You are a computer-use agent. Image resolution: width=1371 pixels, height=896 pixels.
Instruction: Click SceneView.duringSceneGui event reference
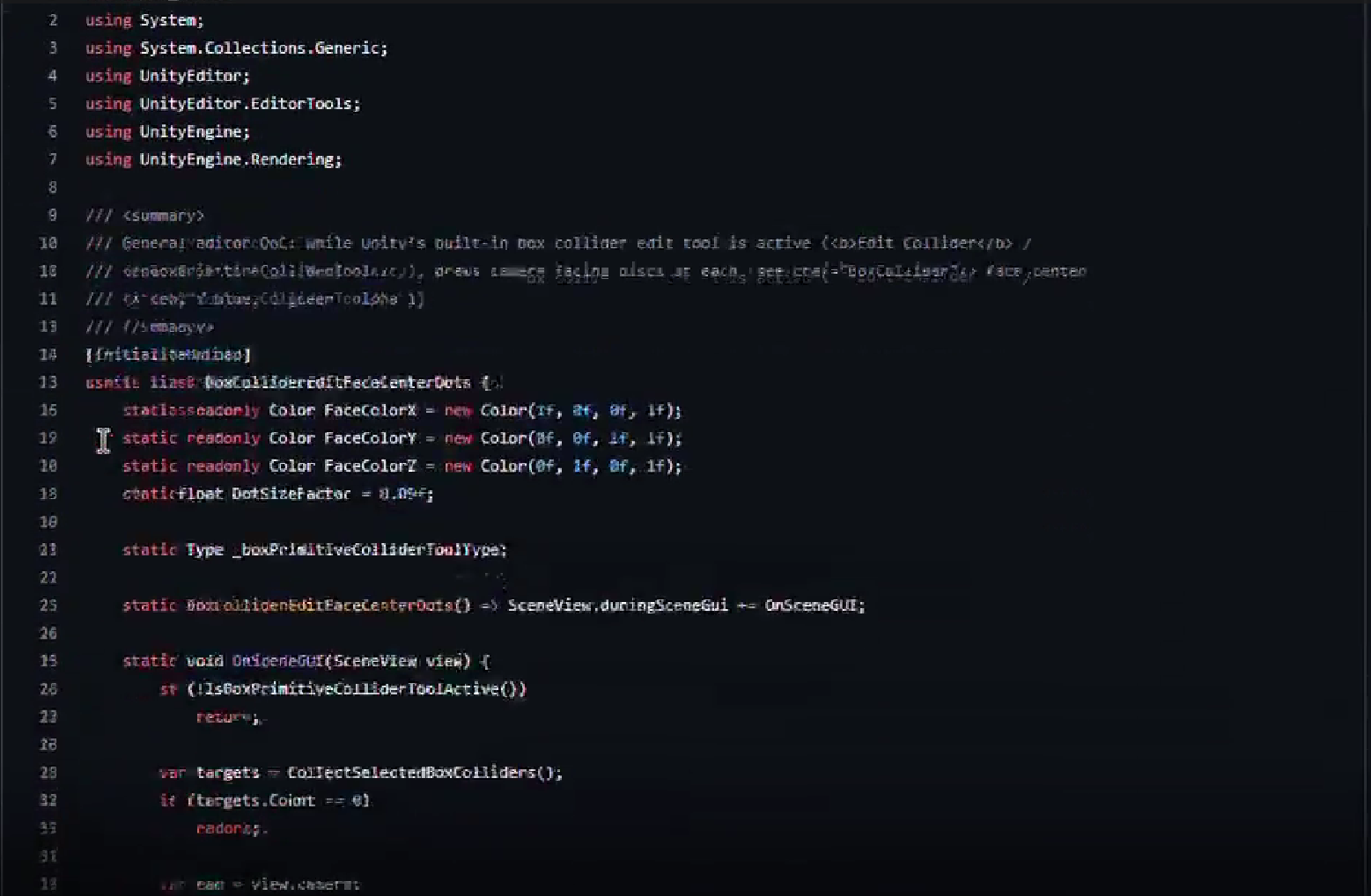617,606
